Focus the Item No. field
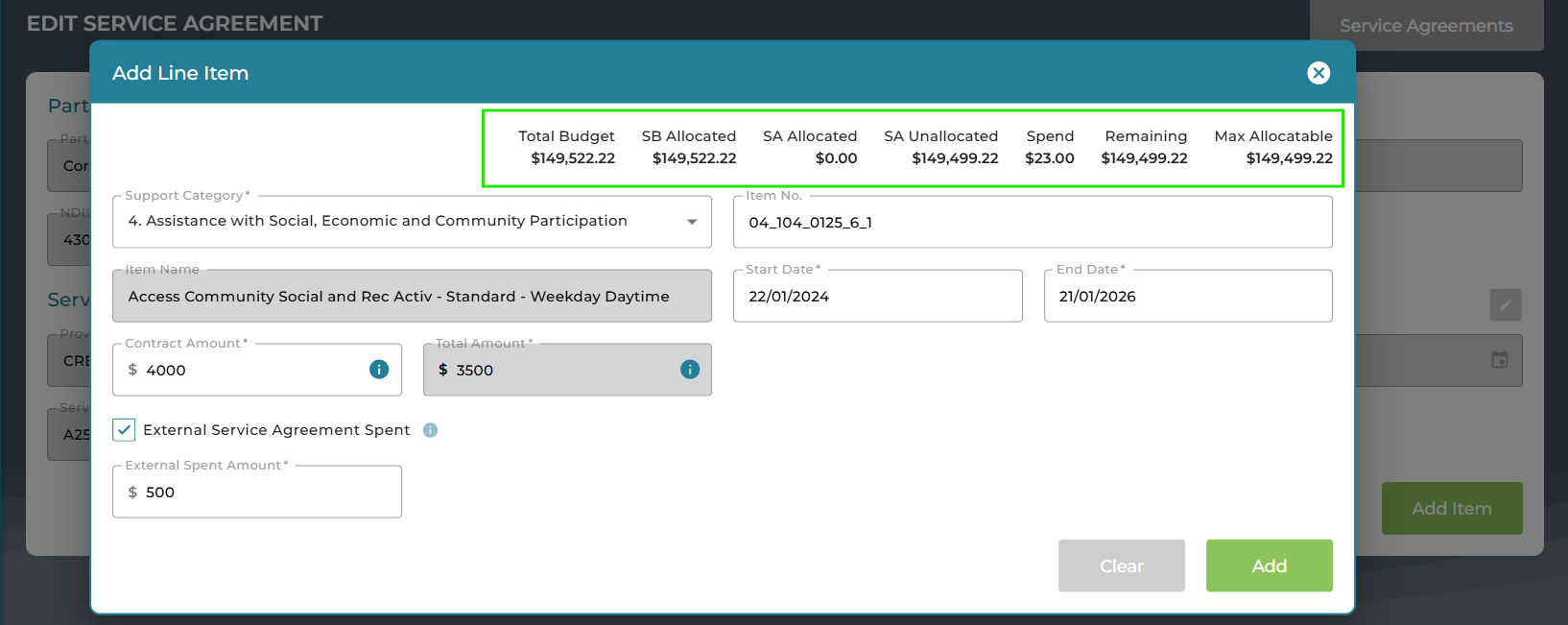 point(1032,223)
